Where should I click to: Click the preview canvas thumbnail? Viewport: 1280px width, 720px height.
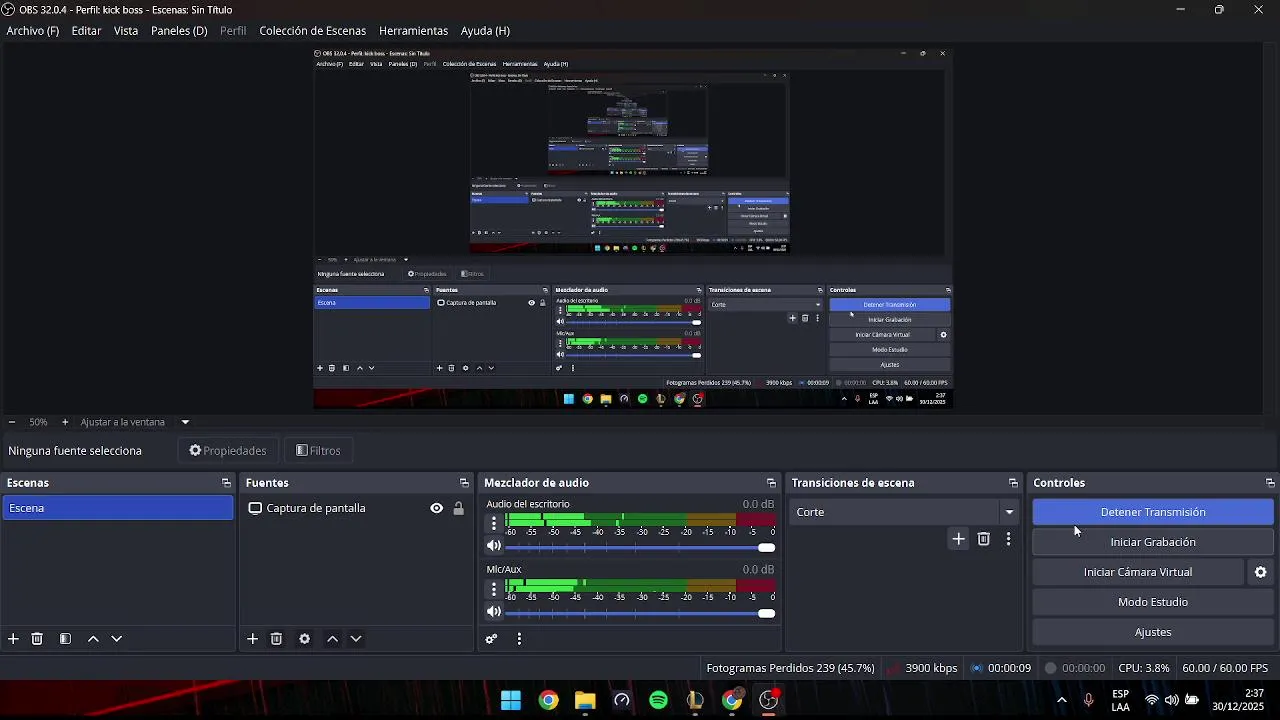pos(633,228)
